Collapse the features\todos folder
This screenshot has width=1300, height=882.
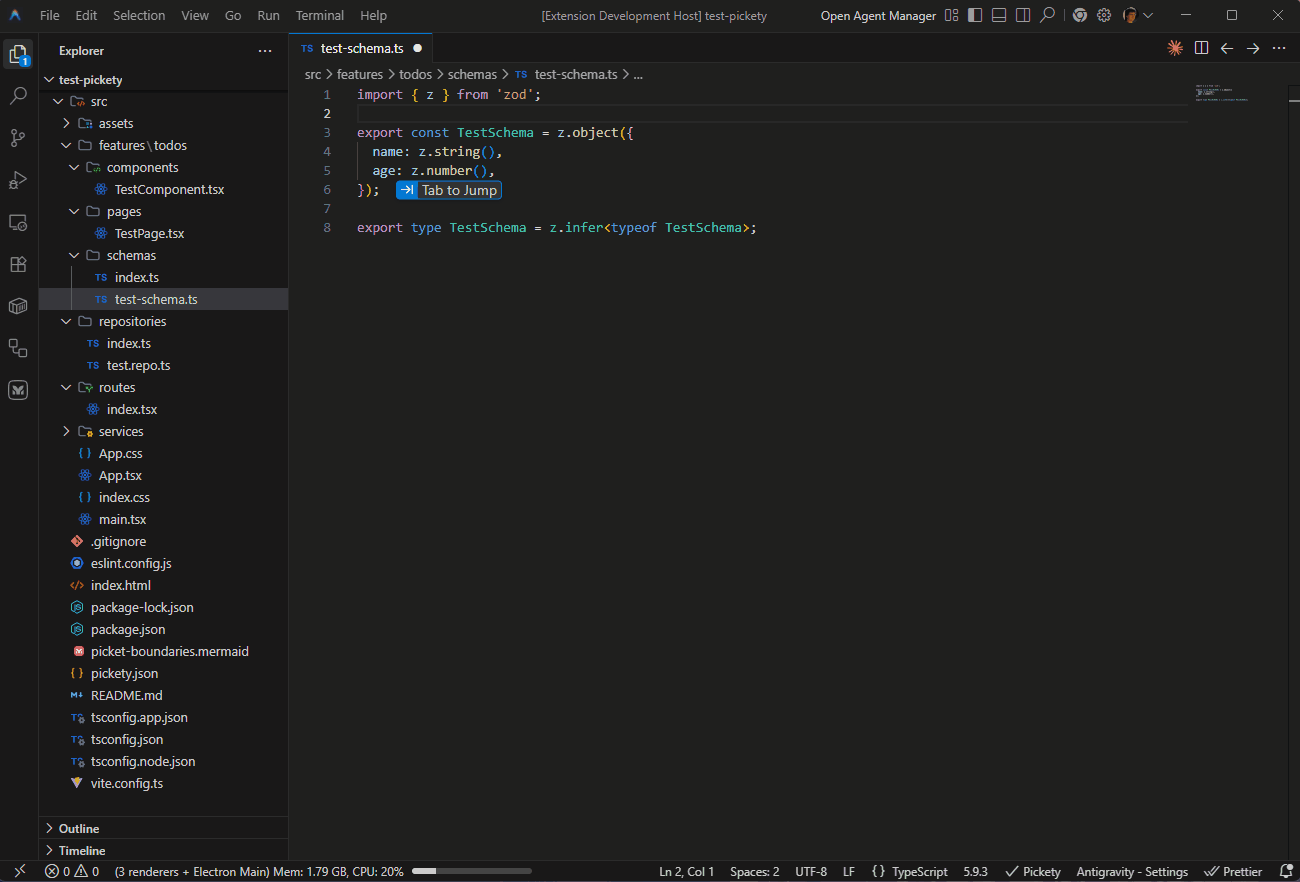[66, 145]
